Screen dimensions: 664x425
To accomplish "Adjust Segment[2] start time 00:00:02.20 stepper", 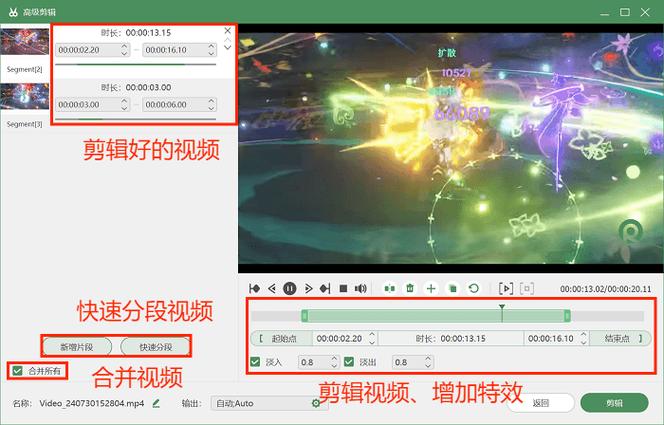I will (124, 50).
